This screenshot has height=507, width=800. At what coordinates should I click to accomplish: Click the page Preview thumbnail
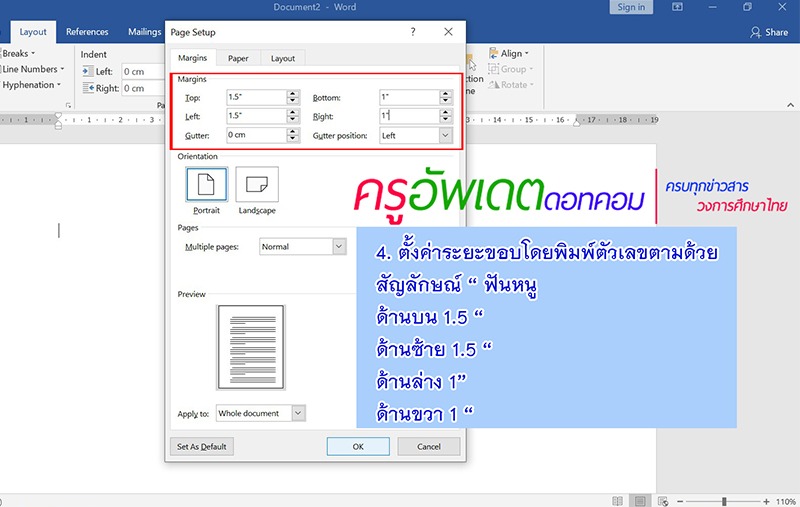[251, 347]
